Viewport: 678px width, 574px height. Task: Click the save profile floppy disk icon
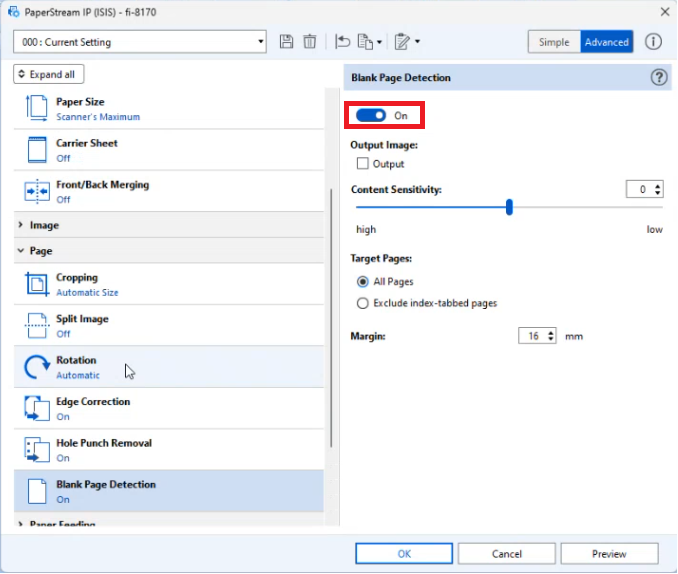[287, 42]
